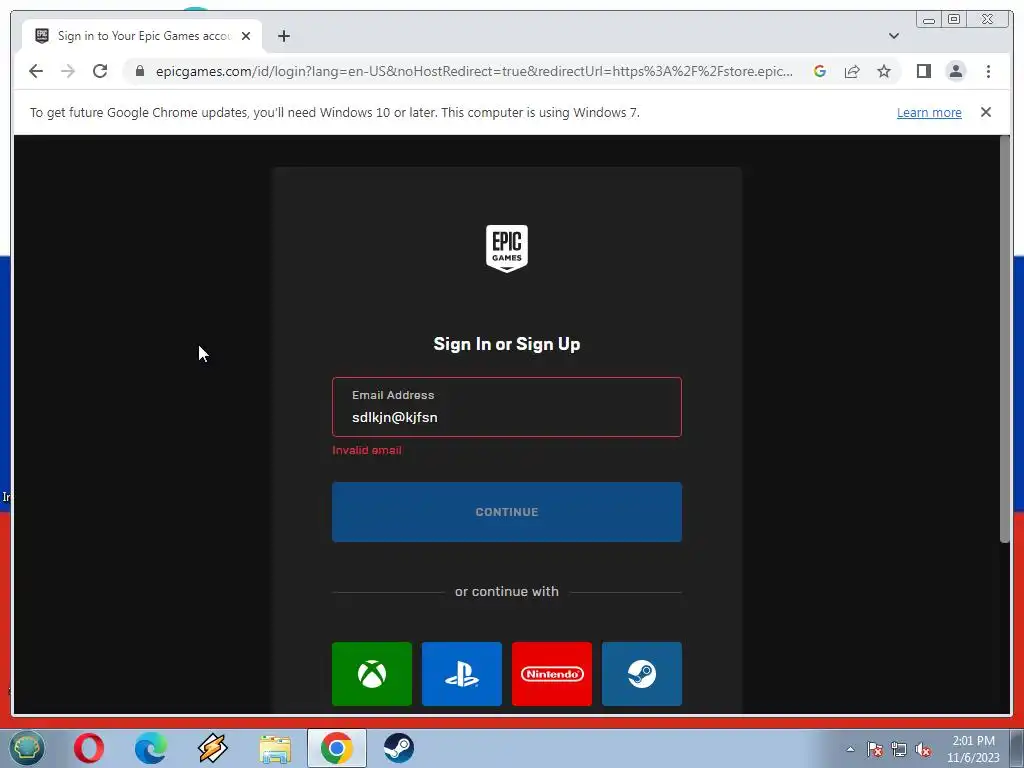Launch Opera from the taskbar

(x=89, y=748)
